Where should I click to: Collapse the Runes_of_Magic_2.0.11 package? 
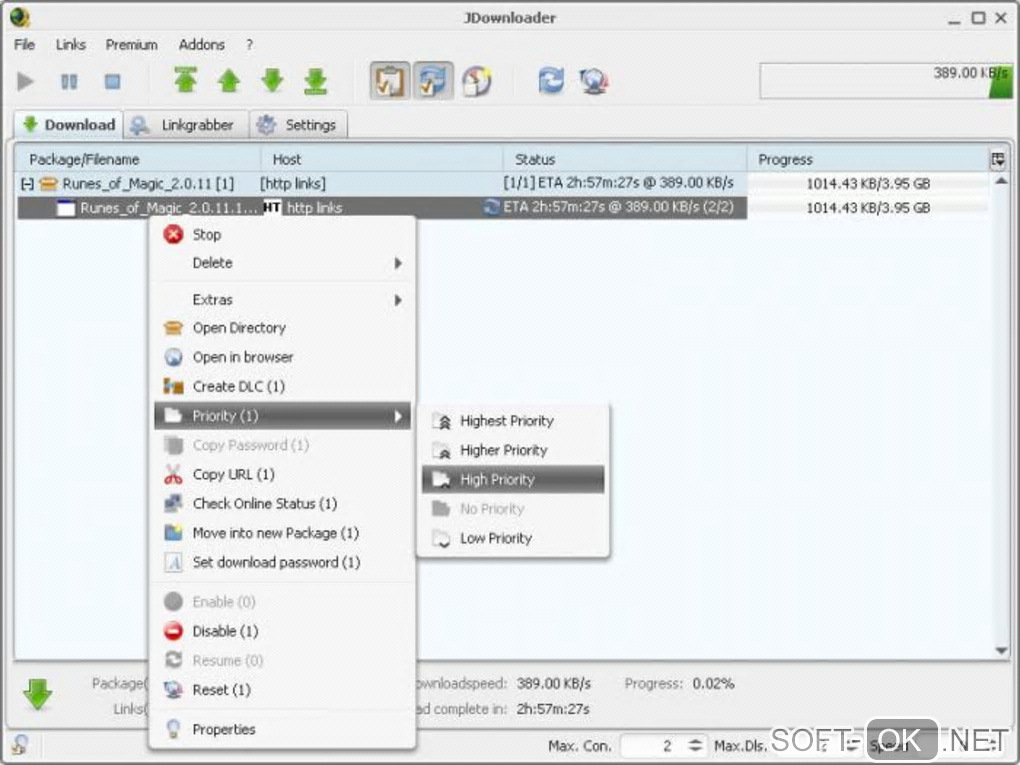pos(27,184)
